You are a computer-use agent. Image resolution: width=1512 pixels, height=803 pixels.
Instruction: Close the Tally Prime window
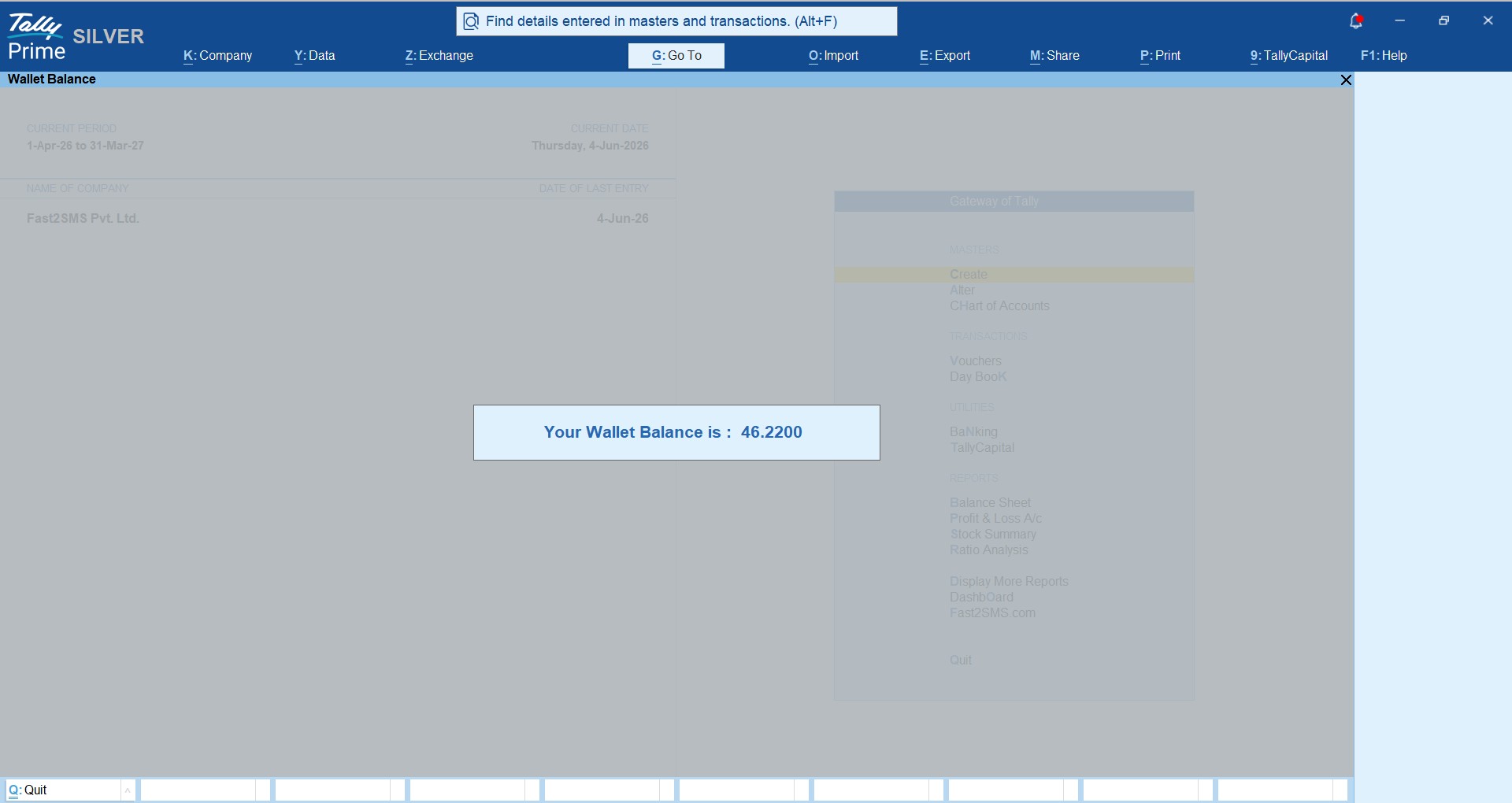pos(1488,21)
